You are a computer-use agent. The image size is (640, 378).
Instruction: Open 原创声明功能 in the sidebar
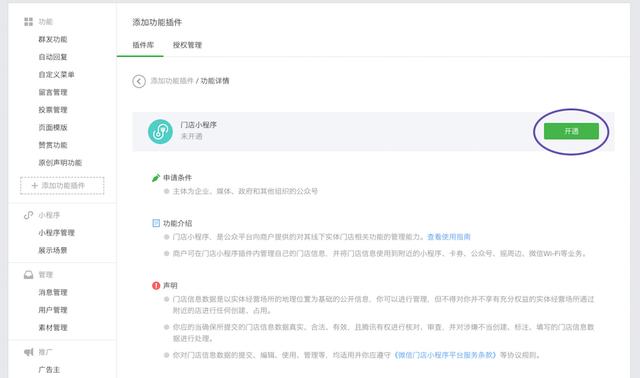point(60,163)
